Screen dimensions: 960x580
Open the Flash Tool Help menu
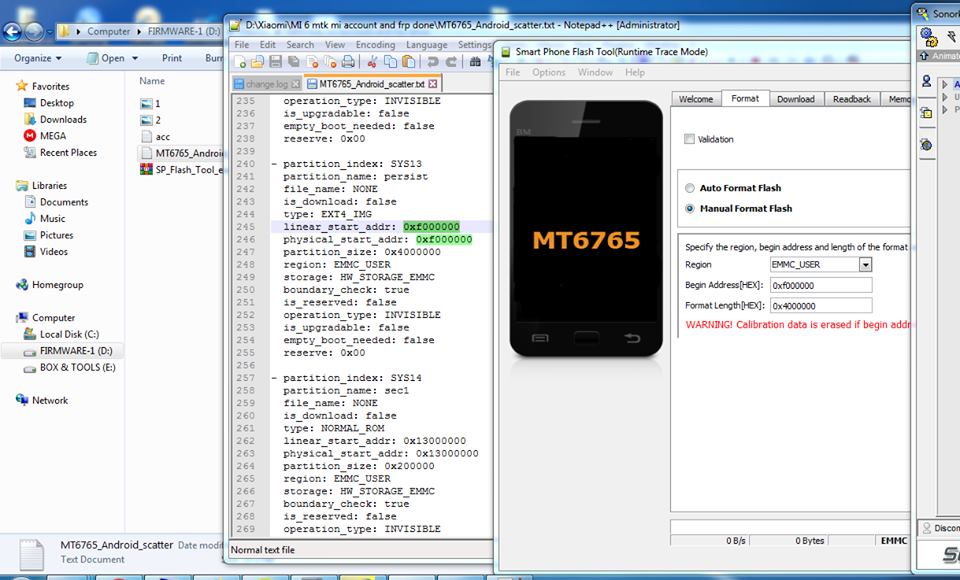[x=635, y=72]
